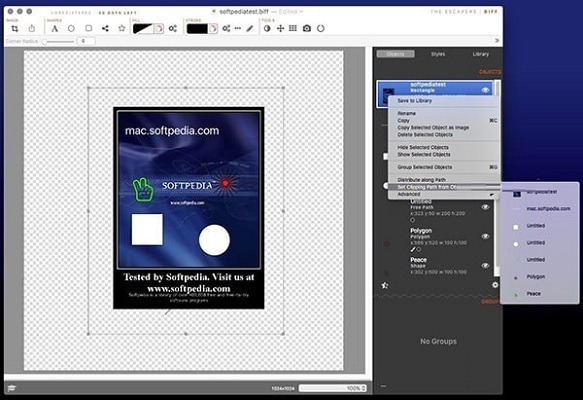Expand the toolbar overflow chevron
The width and height of the screenshot is (583, 400).
coord(497,41)
